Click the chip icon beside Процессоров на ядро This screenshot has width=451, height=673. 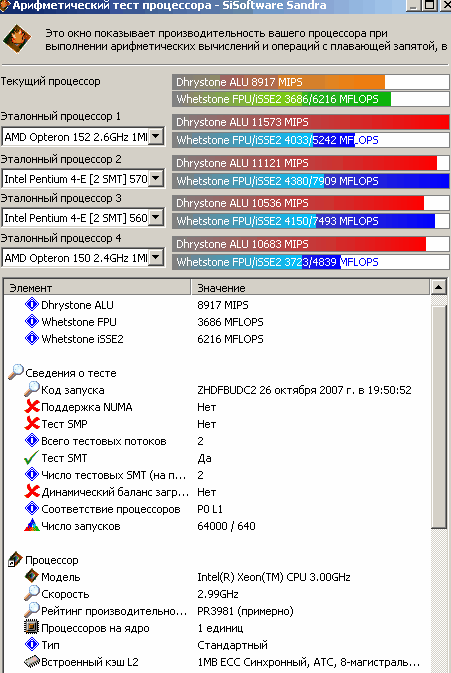(x=31, y=628)
